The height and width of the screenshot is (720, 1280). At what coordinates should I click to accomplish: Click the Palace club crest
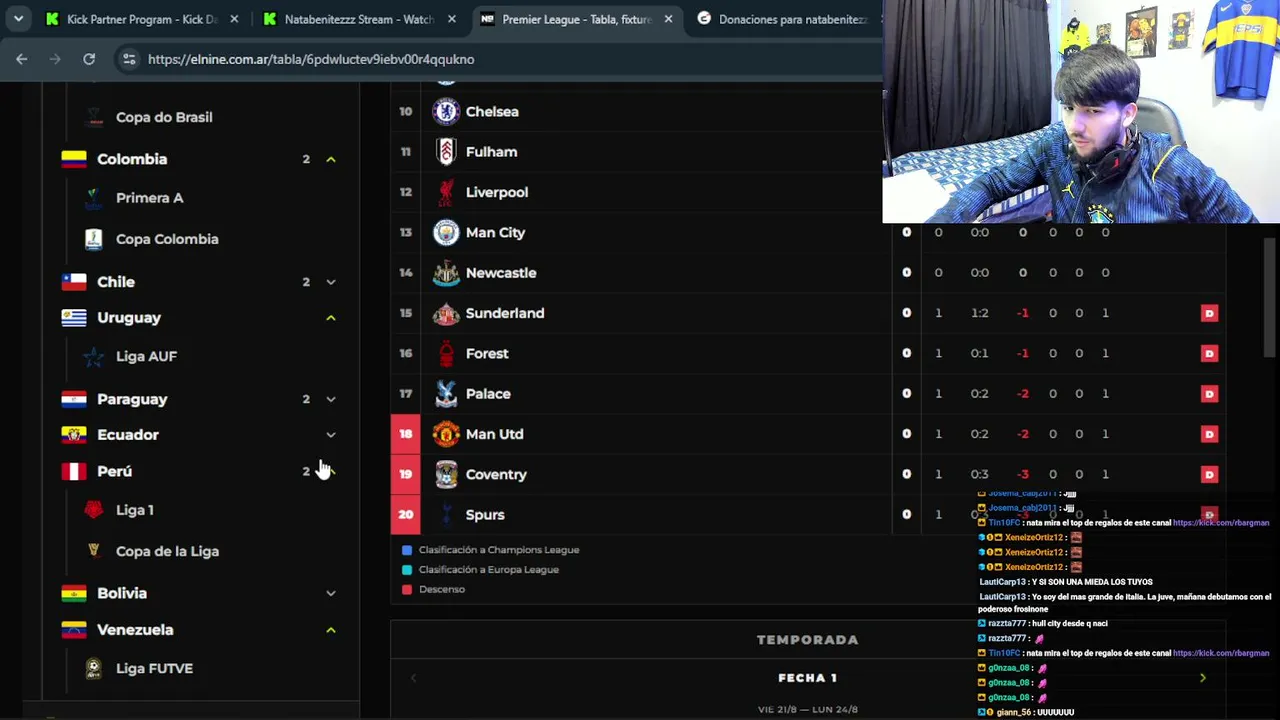tap(446, 394)
